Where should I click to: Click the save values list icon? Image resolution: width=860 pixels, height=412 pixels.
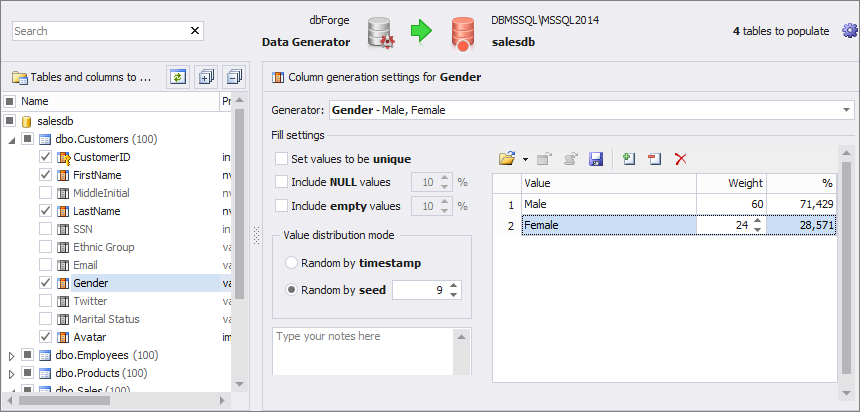pos(596,159)
